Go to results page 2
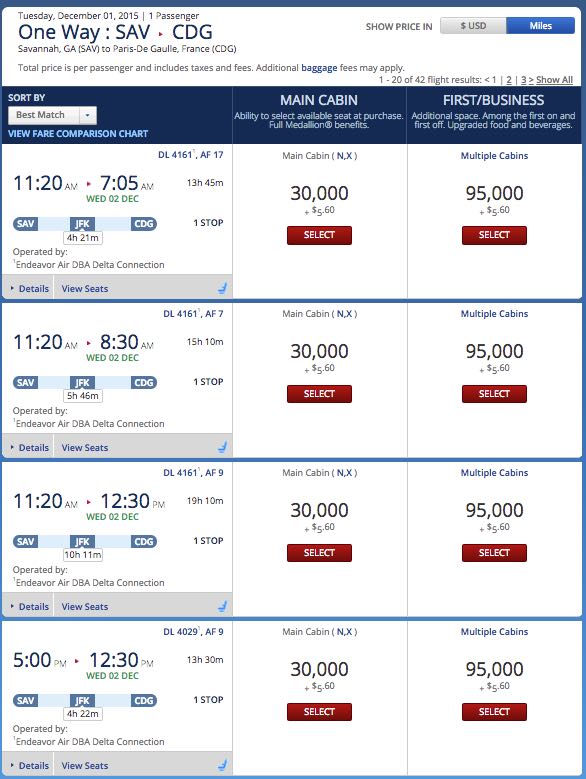Image resolution: width=586 pixels, height=779 pixels. tap(509, 79)
